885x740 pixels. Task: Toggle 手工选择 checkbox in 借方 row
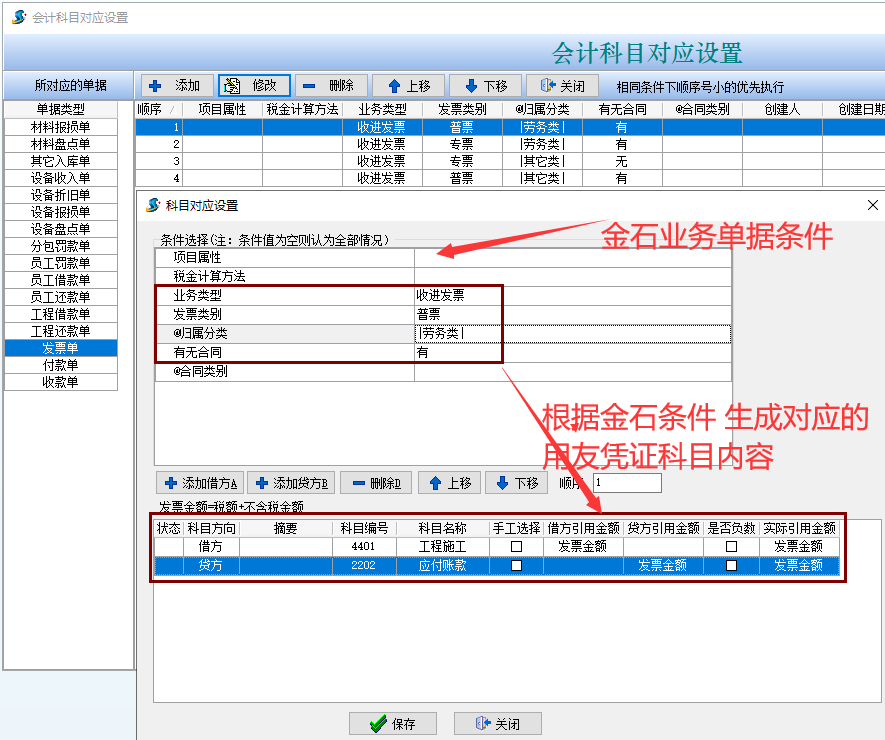pos(516,547)
